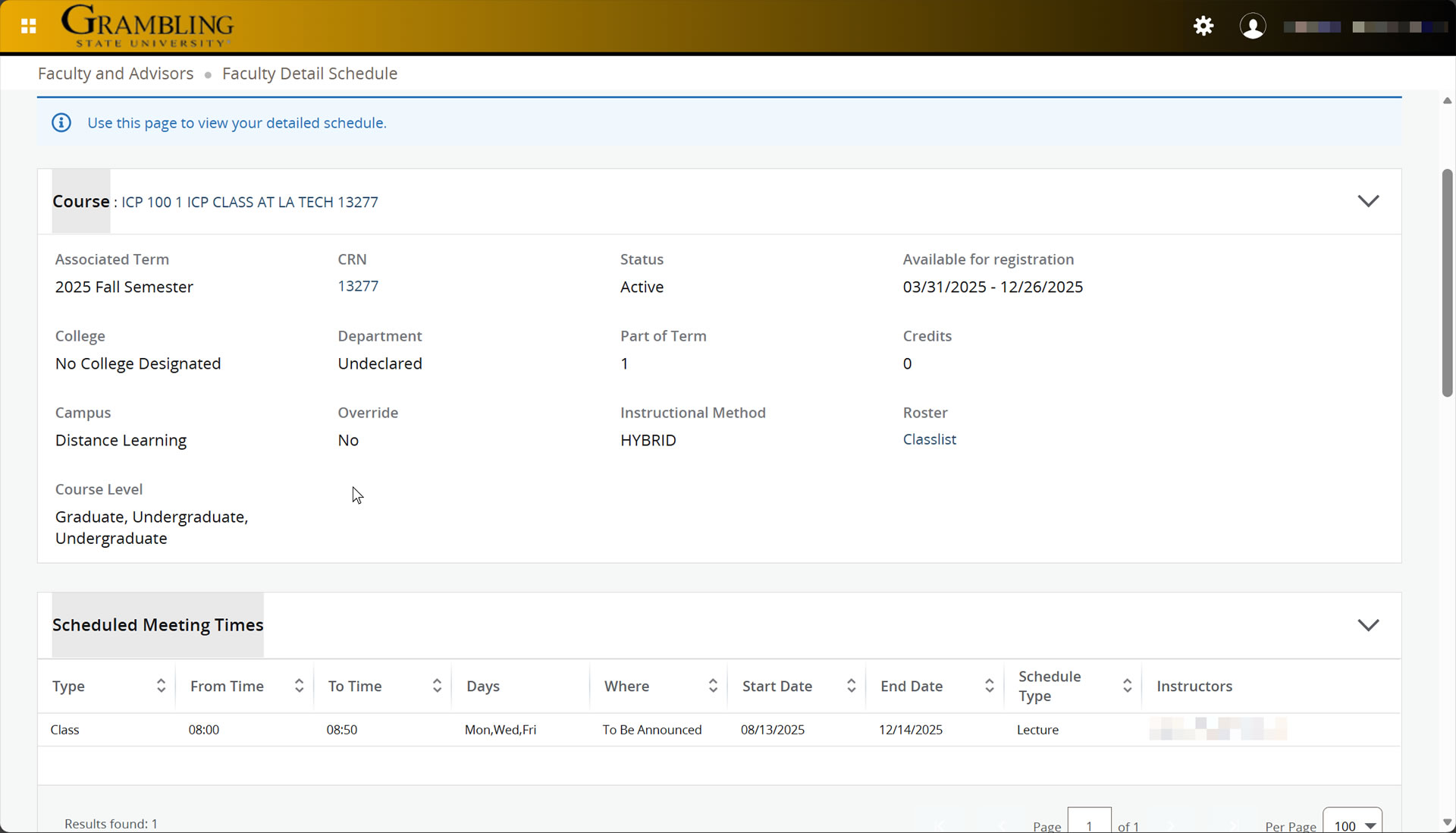This screenshot has width=1456, height=833.
Task: Collapse the Course details section
Action: point(1368,201)
